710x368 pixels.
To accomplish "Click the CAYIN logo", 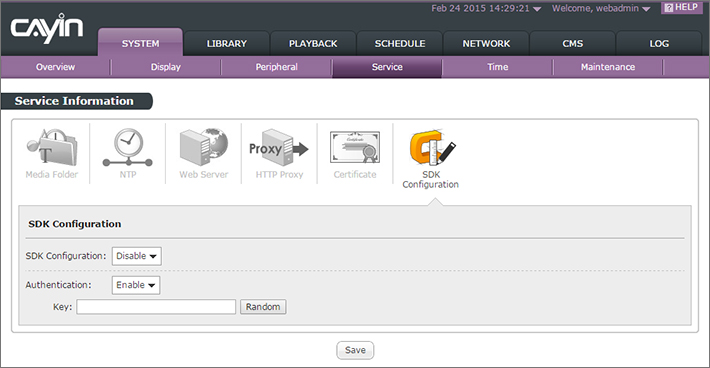I will coord(47,28).
